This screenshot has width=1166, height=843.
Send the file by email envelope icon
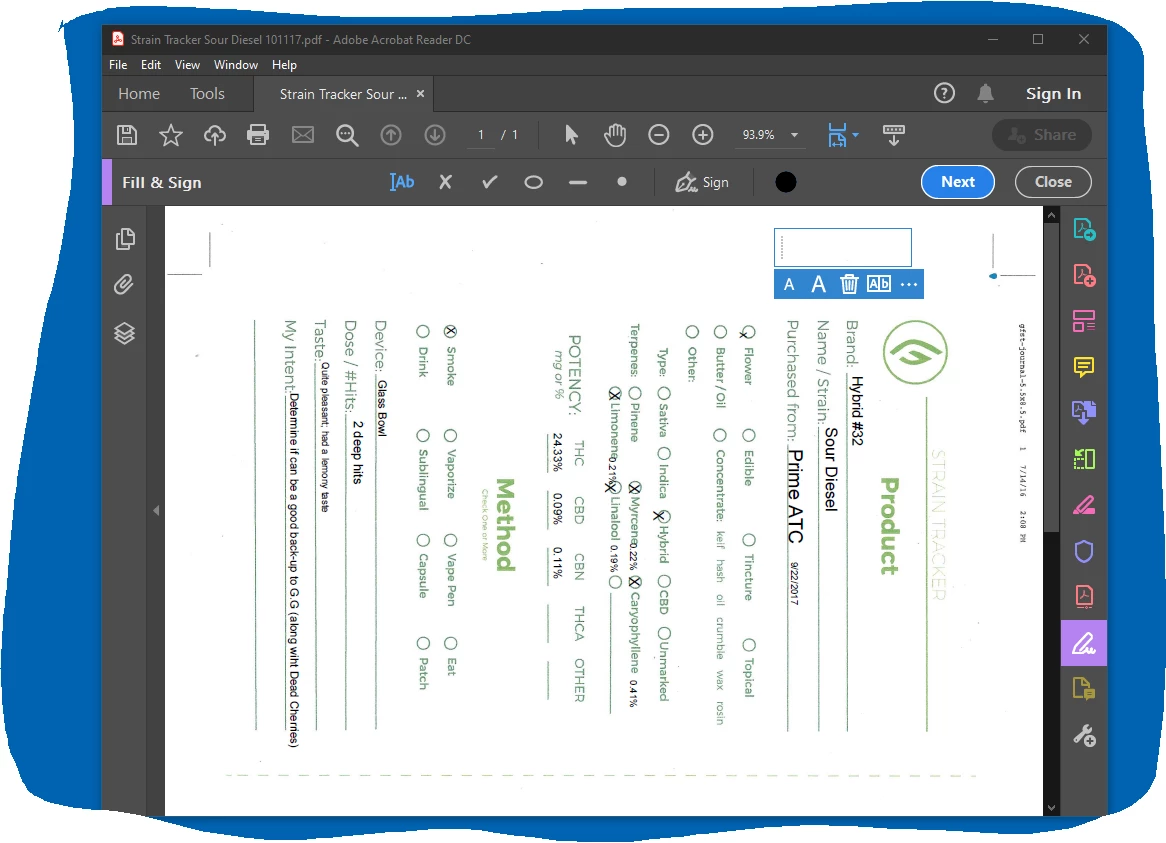tap(303, 135)
